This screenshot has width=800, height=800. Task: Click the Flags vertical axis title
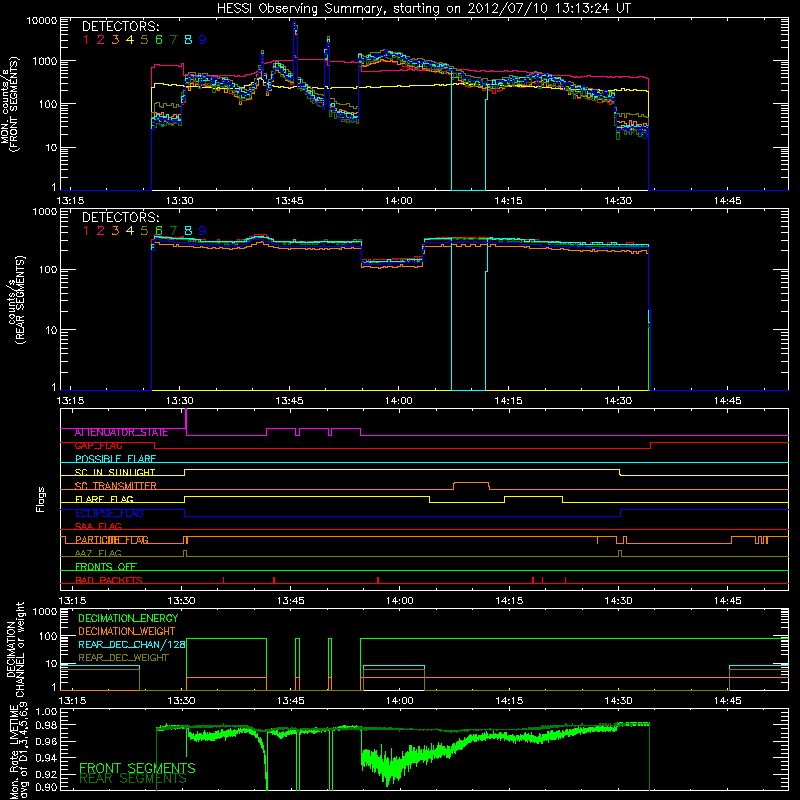(x=41, y=499)
